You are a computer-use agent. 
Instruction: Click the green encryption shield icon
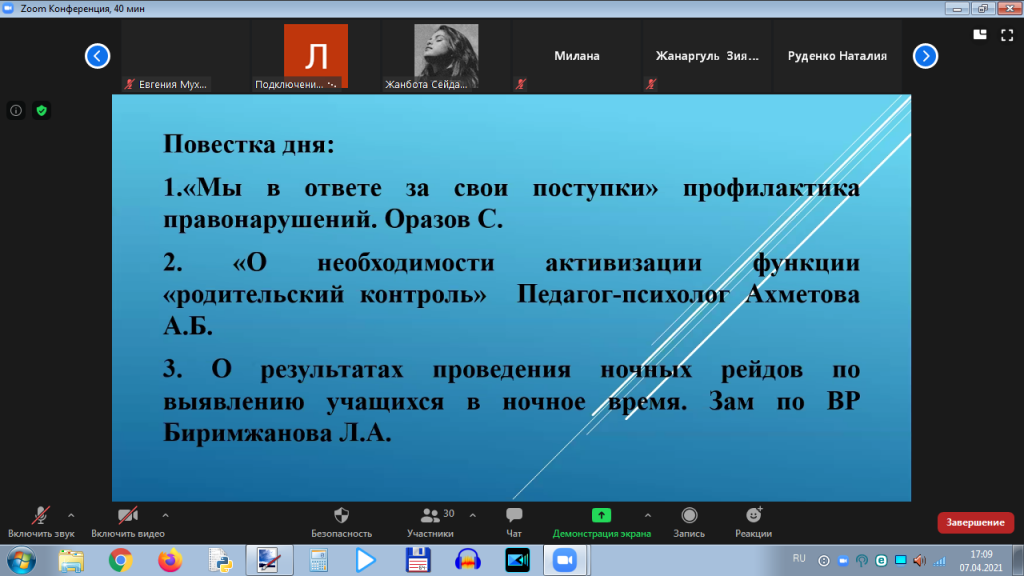pos(42,110)
